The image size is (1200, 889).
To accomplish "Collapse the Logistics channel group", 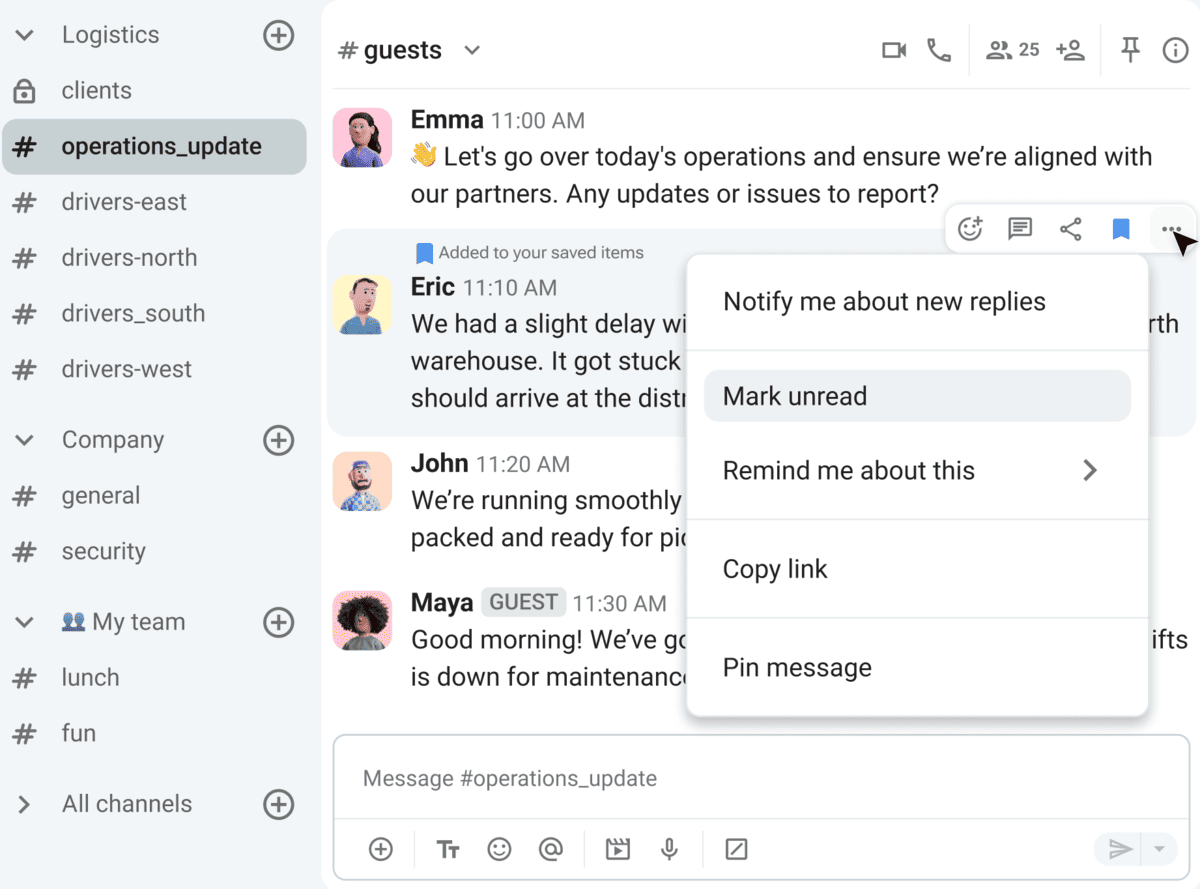I will pos(26,35).
